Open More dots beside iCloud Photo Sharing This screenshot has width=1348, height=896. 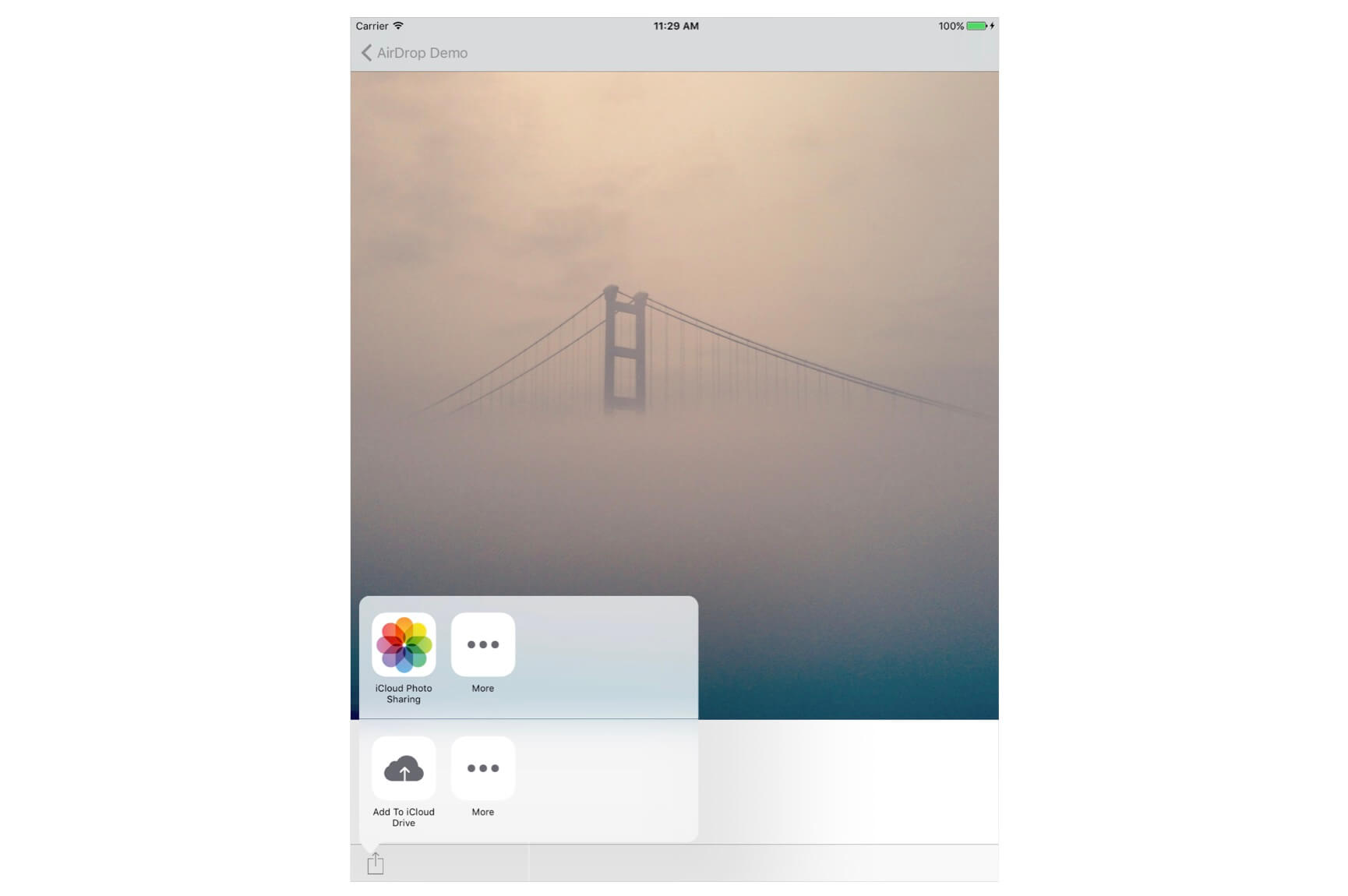point(482,644)
